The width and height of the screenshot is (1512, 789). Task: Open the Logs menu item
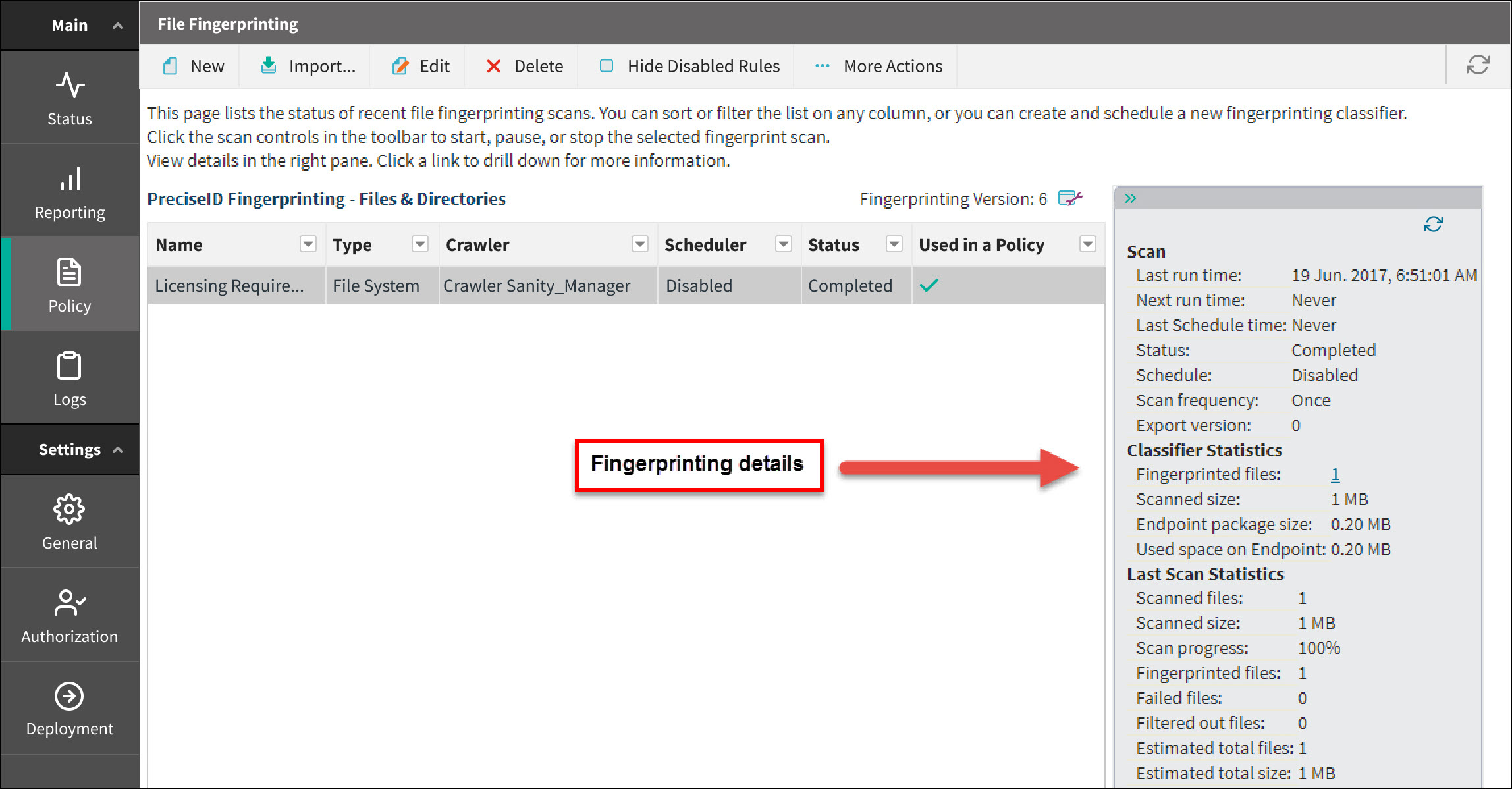pos(70,379)
